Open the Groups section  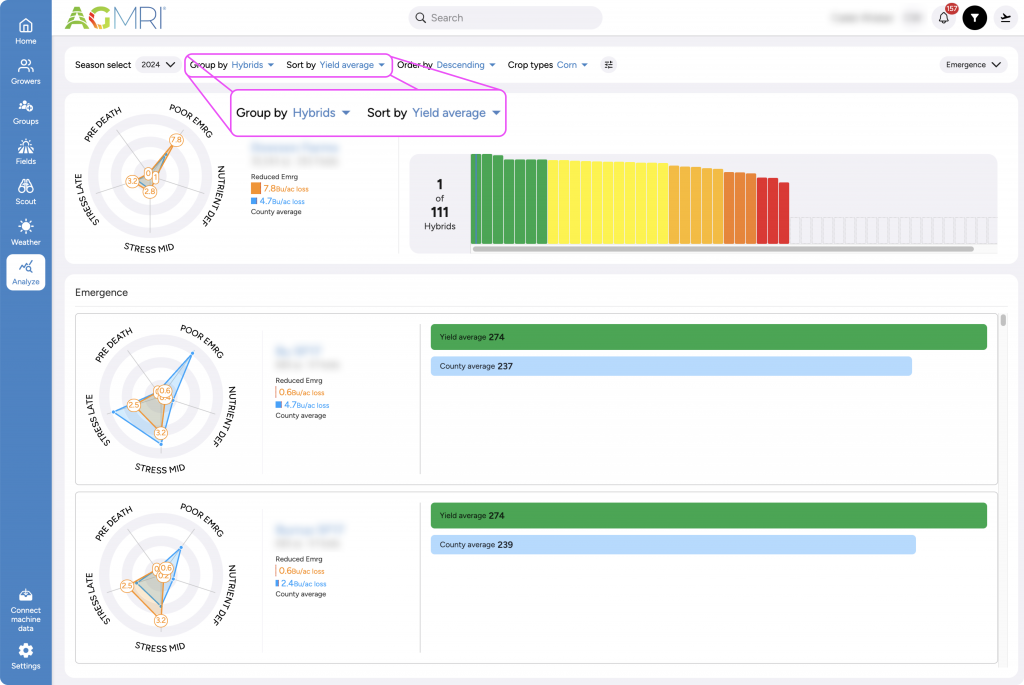coord(25,112)
